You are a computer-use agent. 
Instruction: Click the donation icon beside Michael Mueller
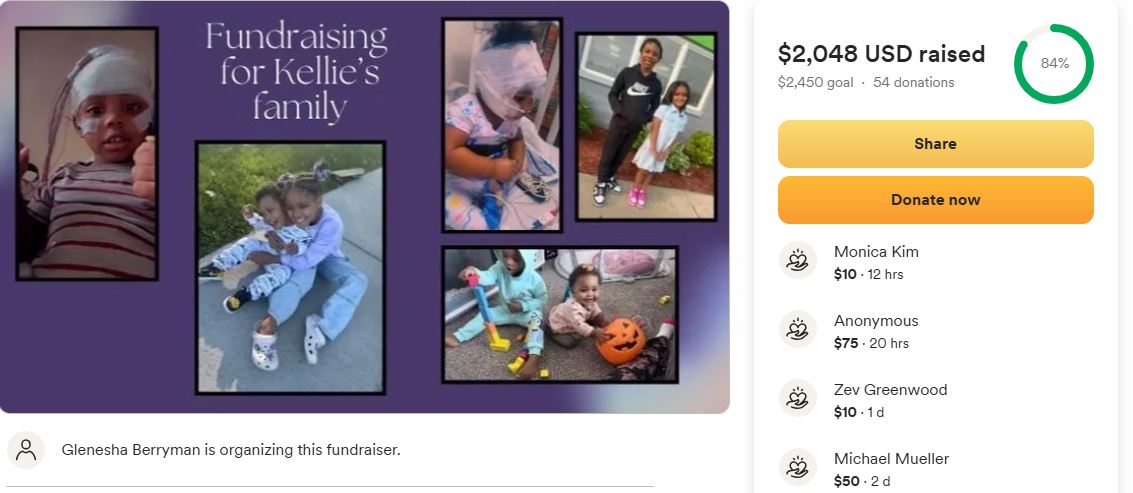(x=798, y=467)
